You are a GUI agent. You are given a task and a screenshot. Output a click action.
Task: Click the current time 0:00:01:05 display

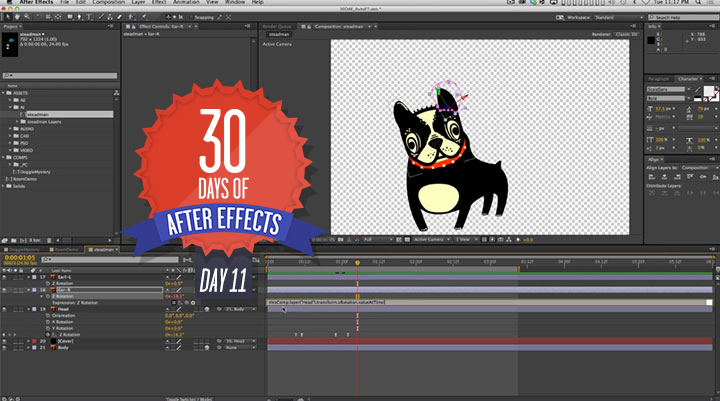tap(19, 258)
